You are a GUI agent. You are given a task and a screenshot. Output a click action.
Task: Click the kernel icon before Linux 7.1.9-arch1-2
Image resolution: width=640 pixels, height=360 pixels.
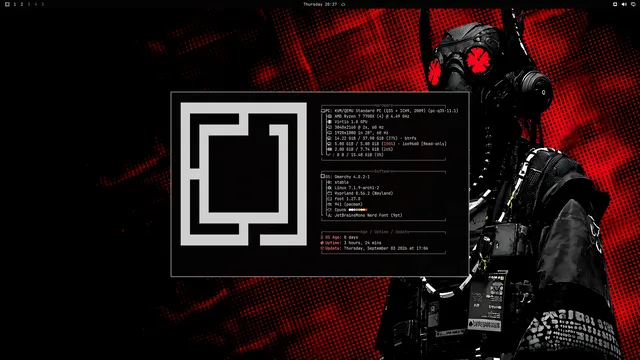pyautogui.click(x=329, y=188)
